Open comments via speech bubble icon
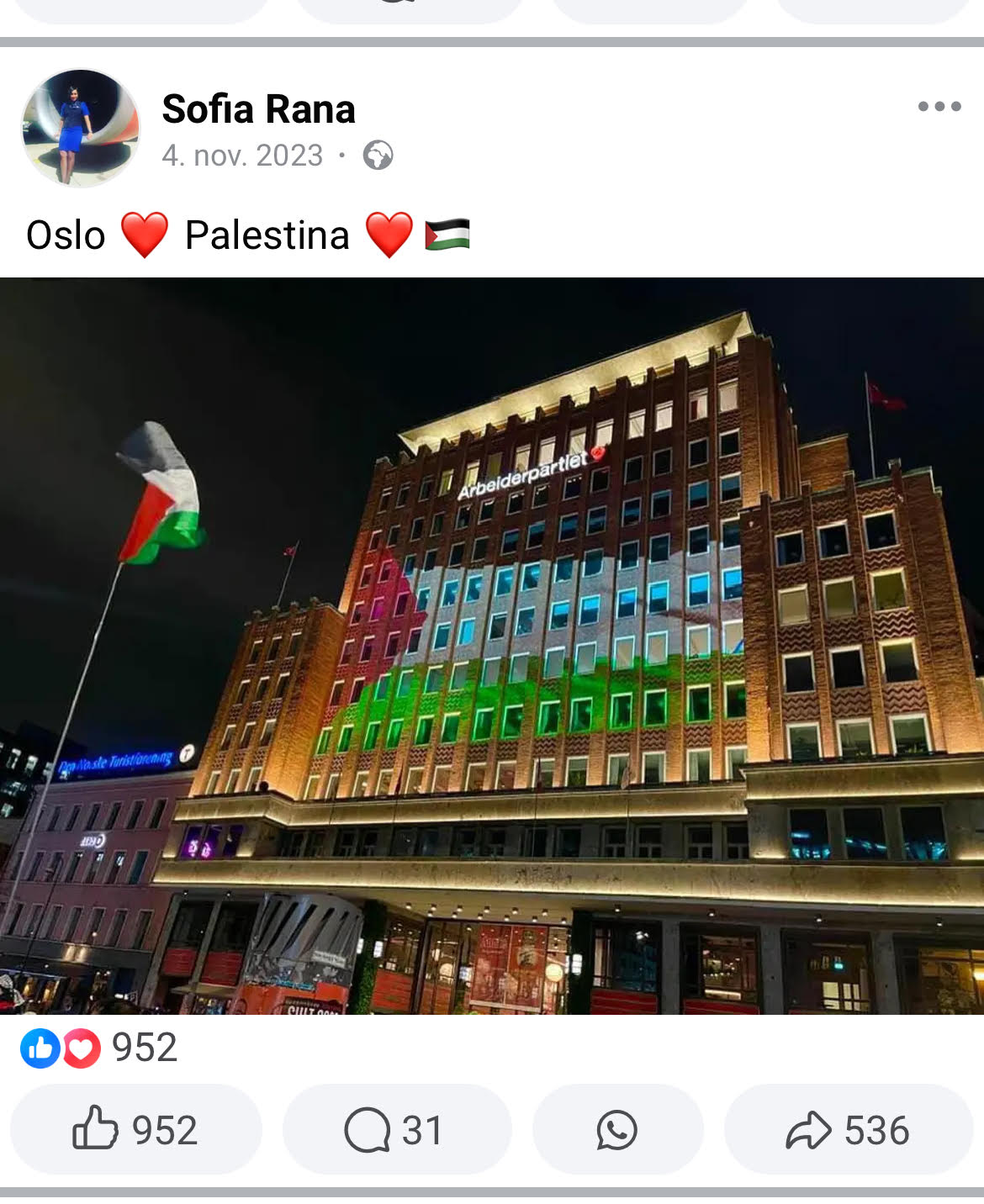This screenshot has height=1204, width=984. tap(368, 1129)
